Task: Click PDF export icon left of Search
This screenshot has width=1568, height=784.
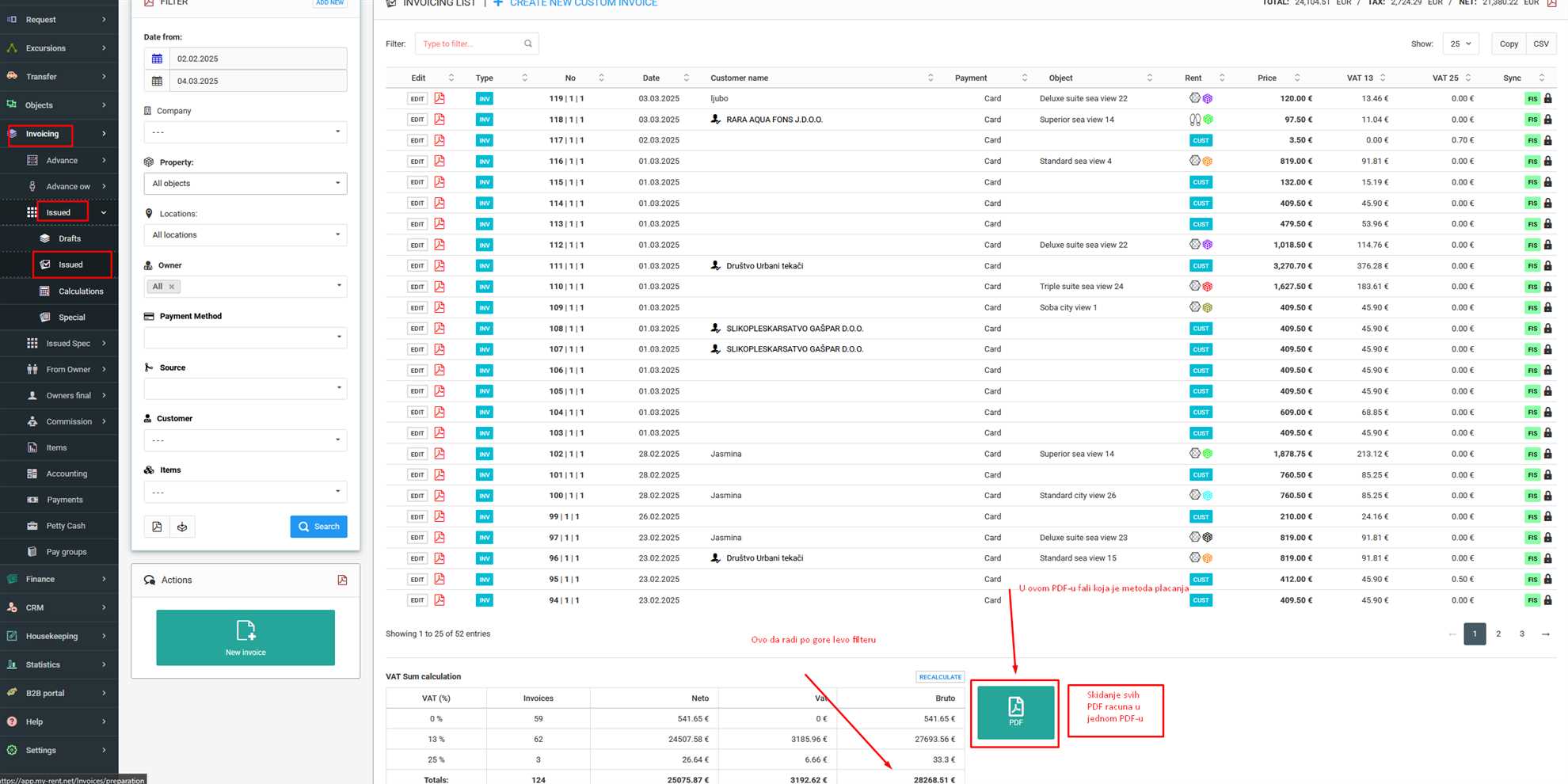Action: 157,527
